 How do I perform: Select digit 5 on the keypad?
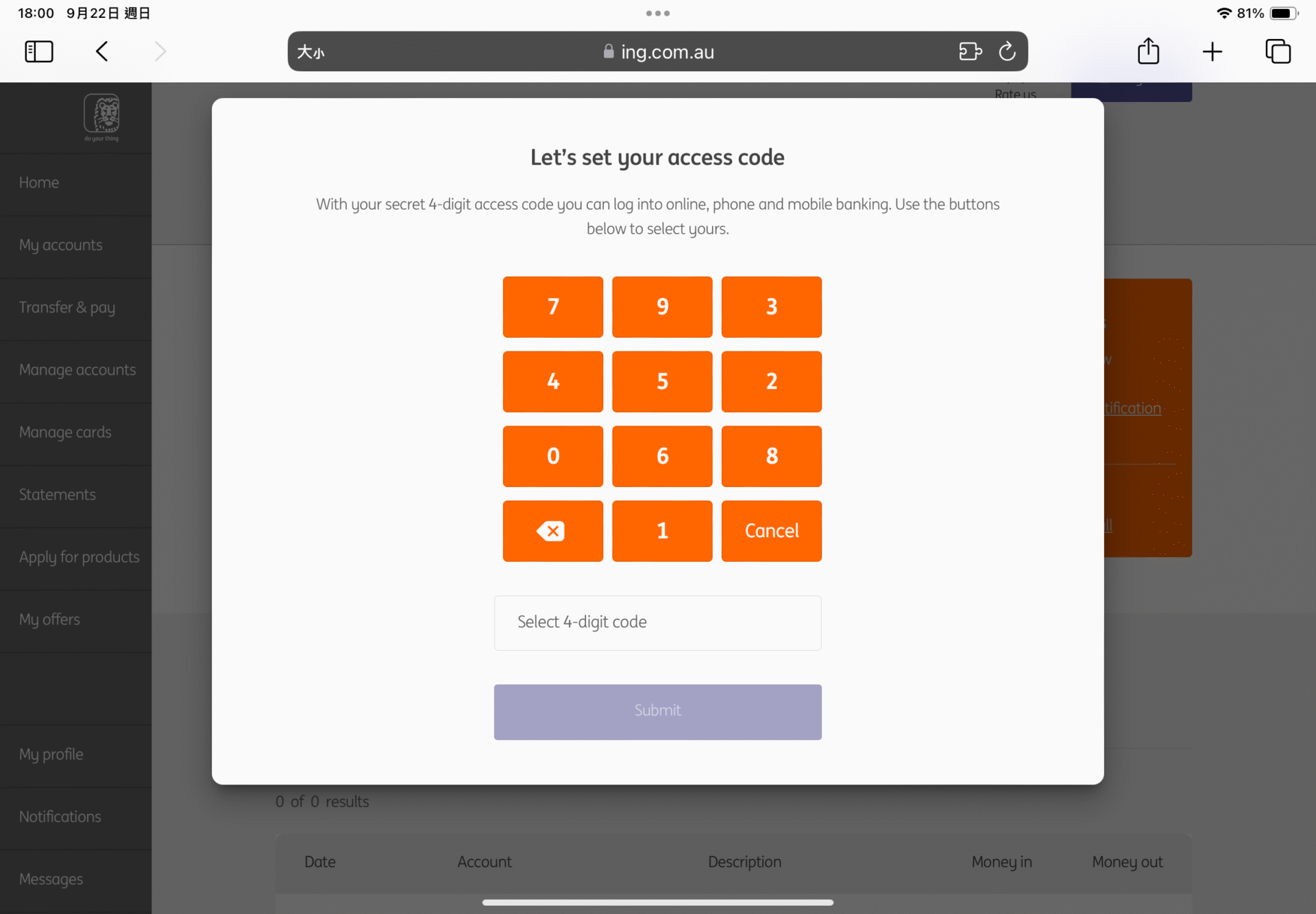click(x=662, y=382)
